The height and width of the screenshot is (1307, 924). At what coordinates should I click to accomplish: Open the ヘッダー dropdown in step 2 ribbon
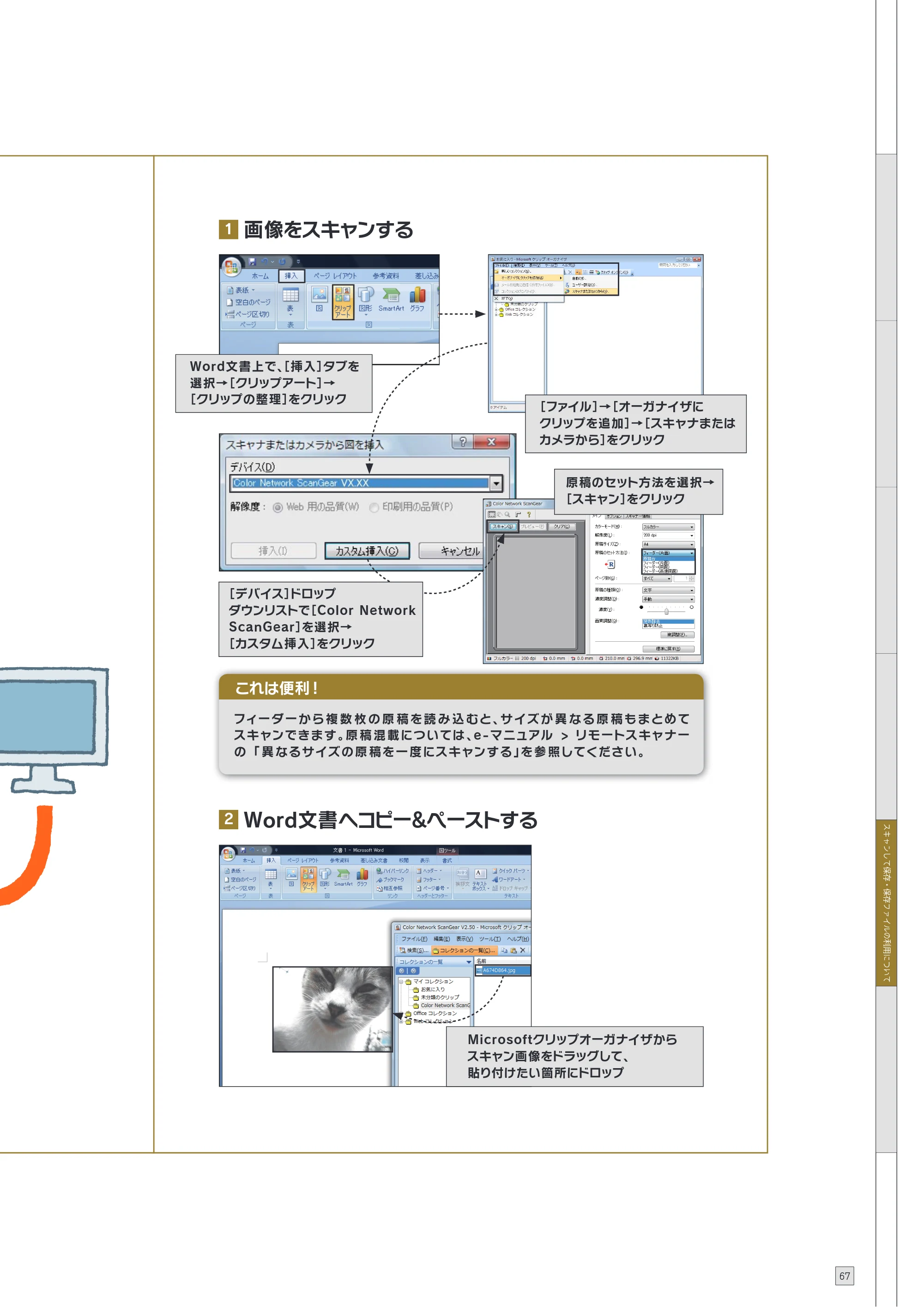click(429, 871)
